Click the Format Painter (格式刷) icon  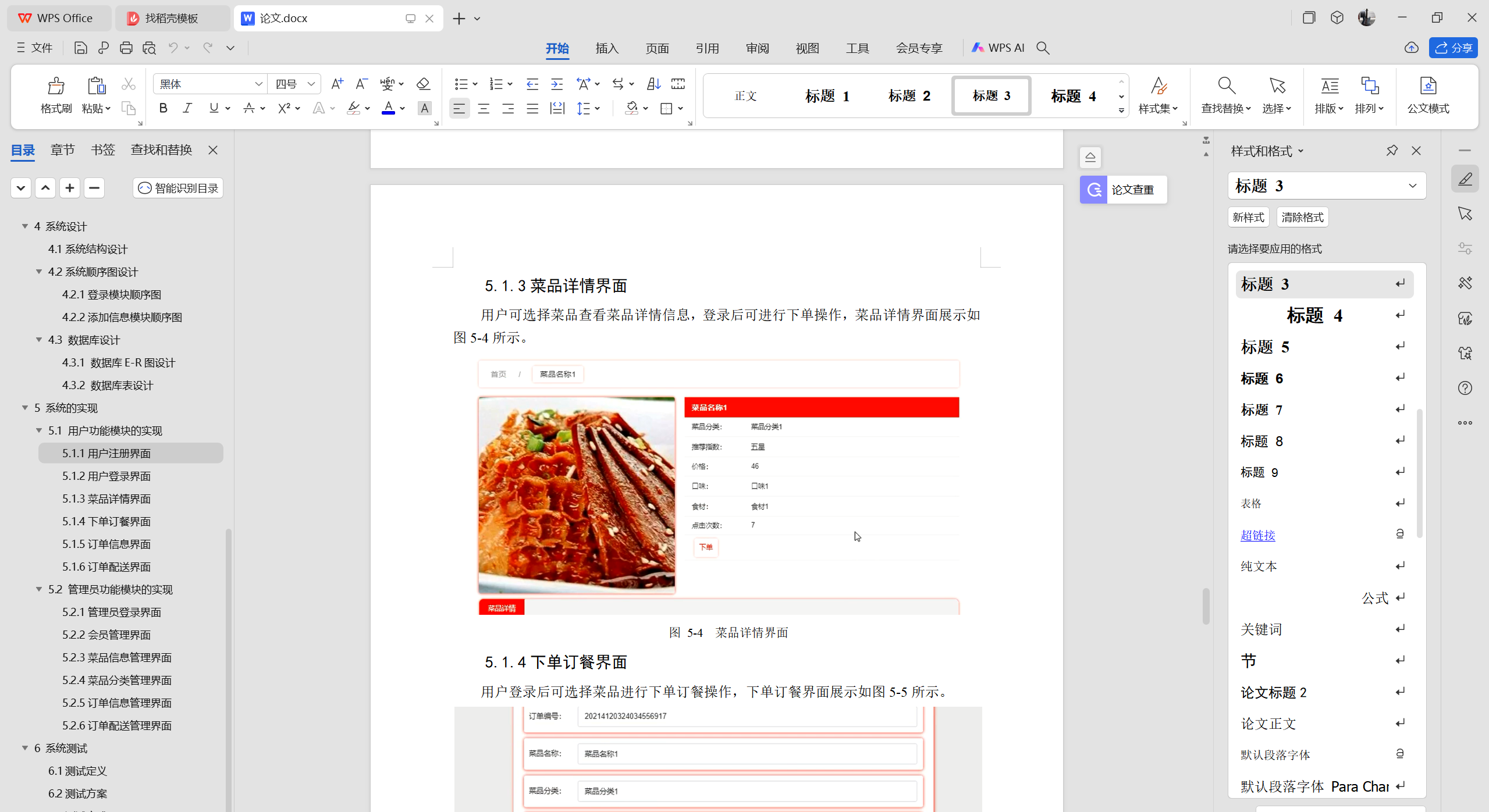(56, 86)
